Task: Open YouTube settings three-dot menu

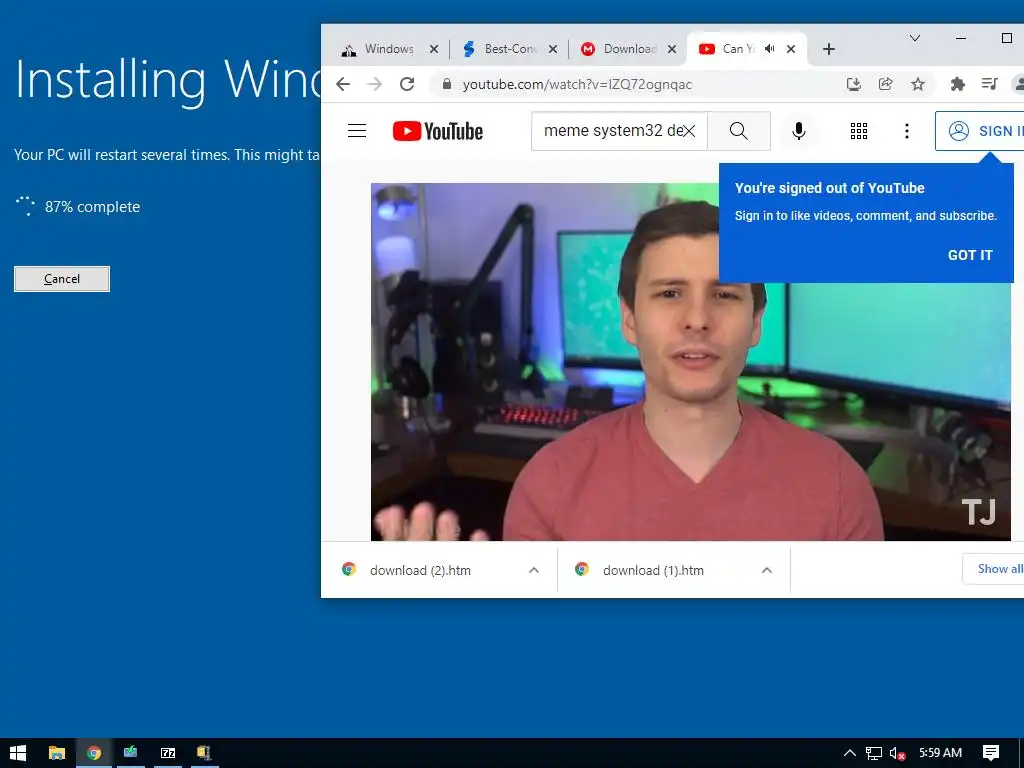Action: pyautogui.click(x=906, y=131)
